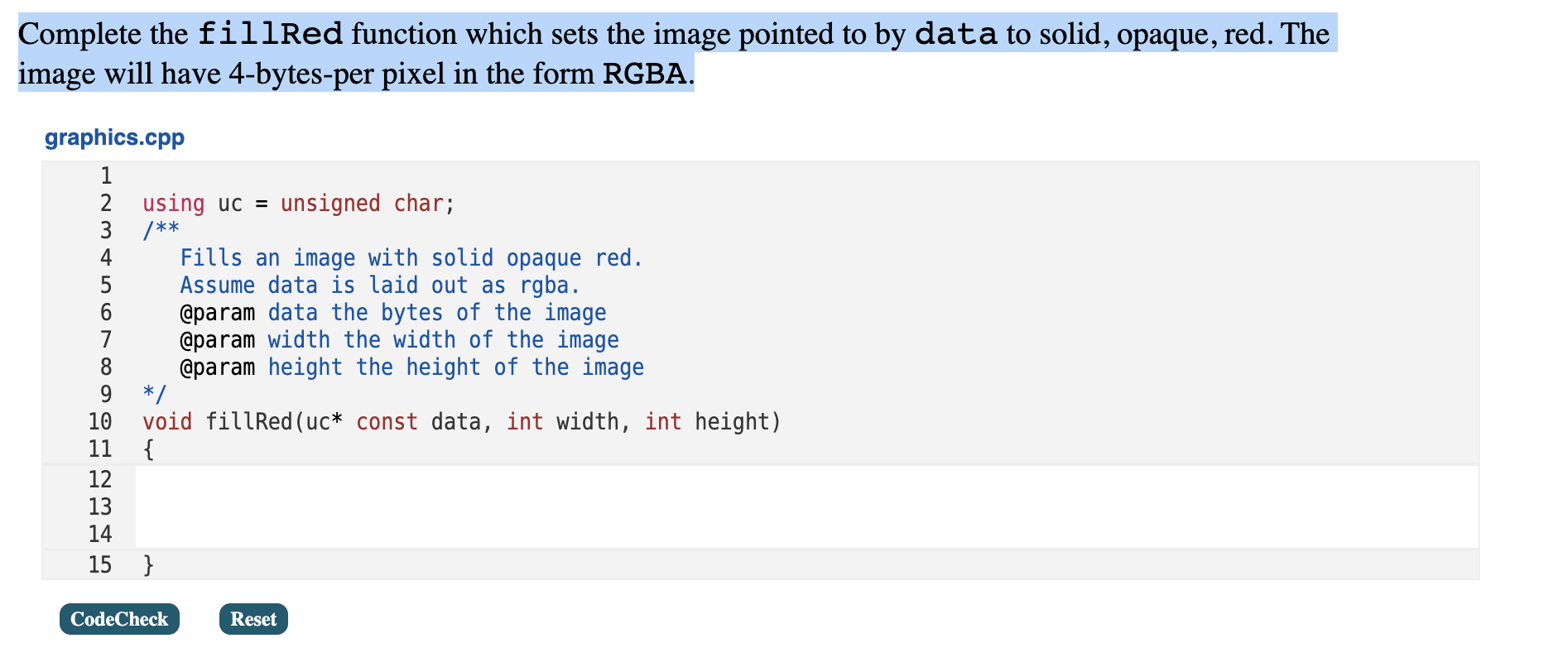Click line number 10
This screenshot has height=667, width=1568.
click(99, 421)
